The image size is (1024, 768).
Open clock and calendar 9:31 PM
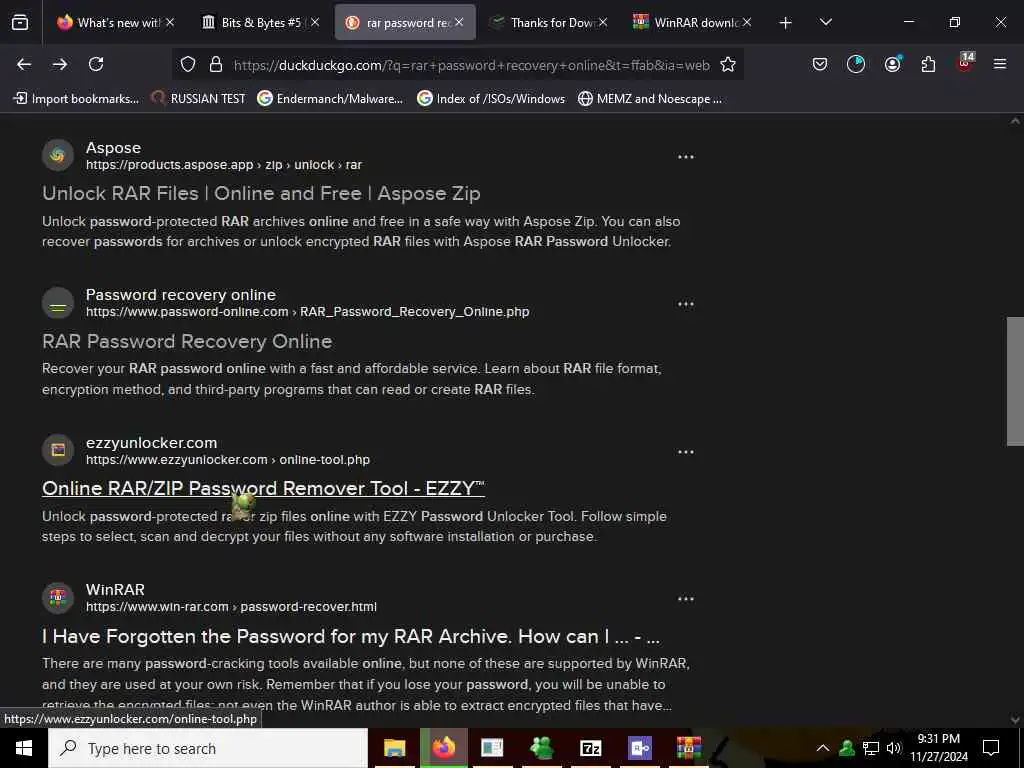click(938, 748)
